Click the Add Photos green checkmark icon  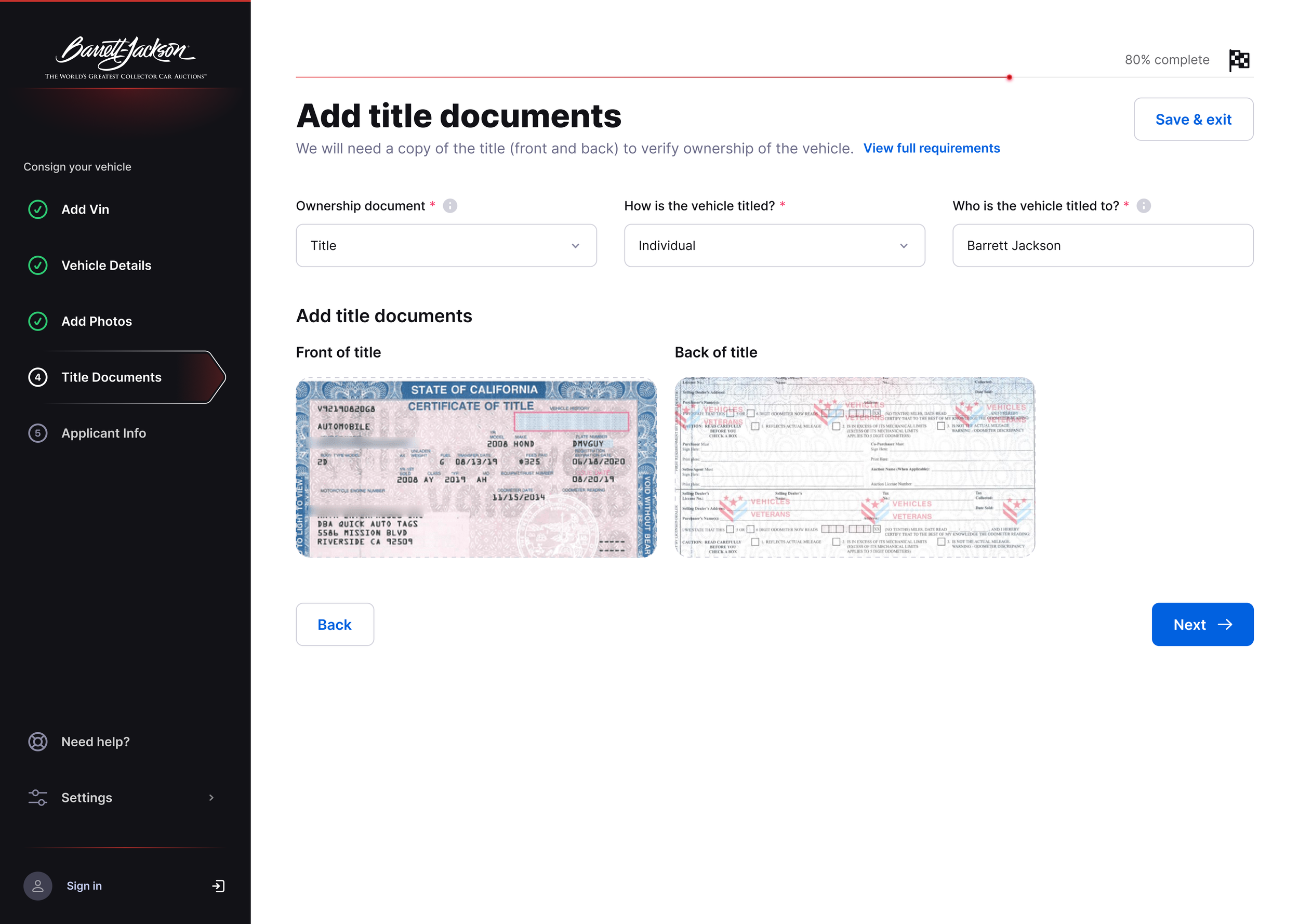click(38, 322)
